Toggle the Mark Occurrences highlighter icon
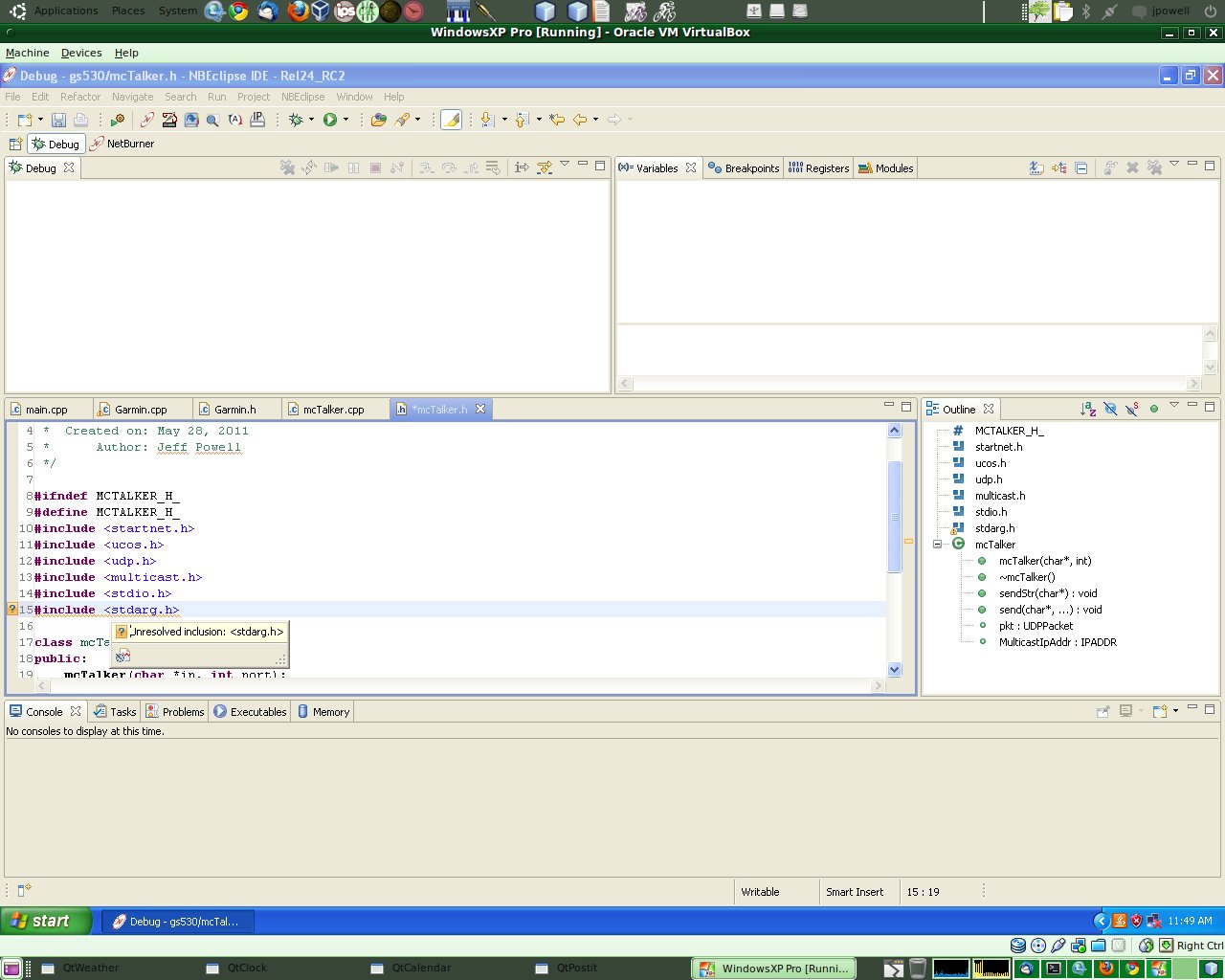The width and height of the screenshot is (1225, 980). tap(452, 120)
